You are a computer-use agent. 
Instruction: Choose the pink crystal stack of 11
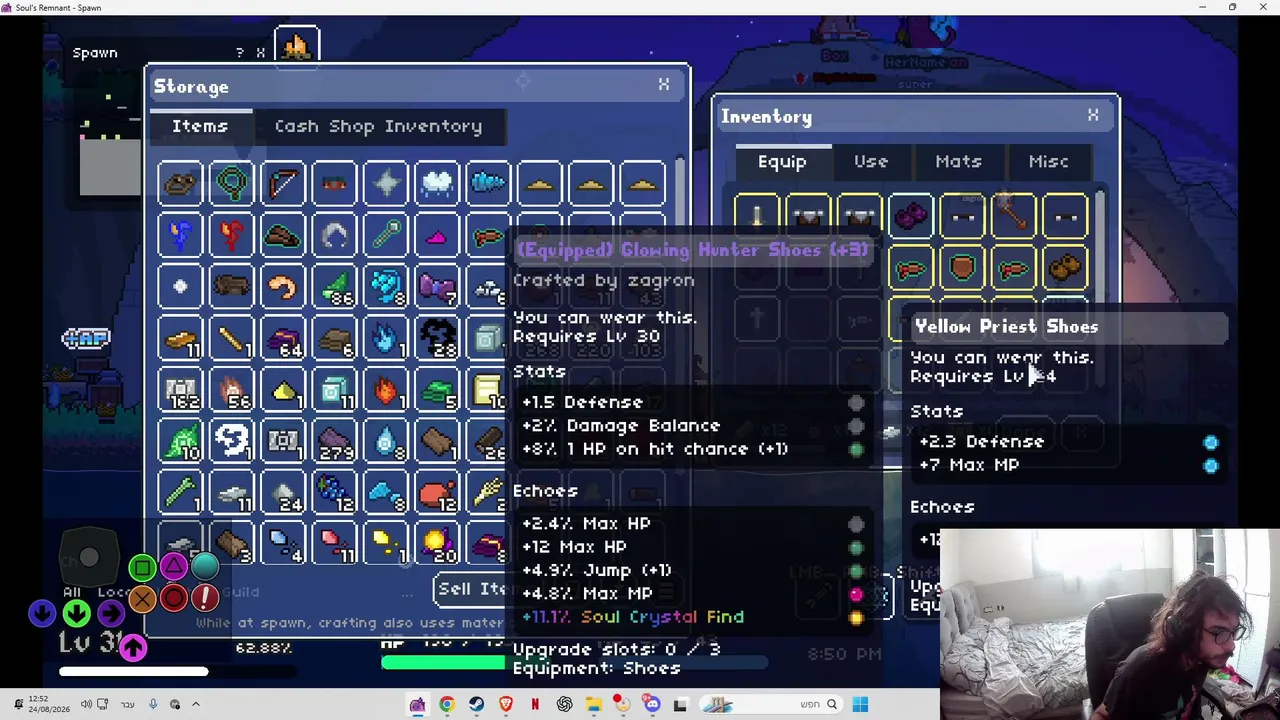(334, 545)
